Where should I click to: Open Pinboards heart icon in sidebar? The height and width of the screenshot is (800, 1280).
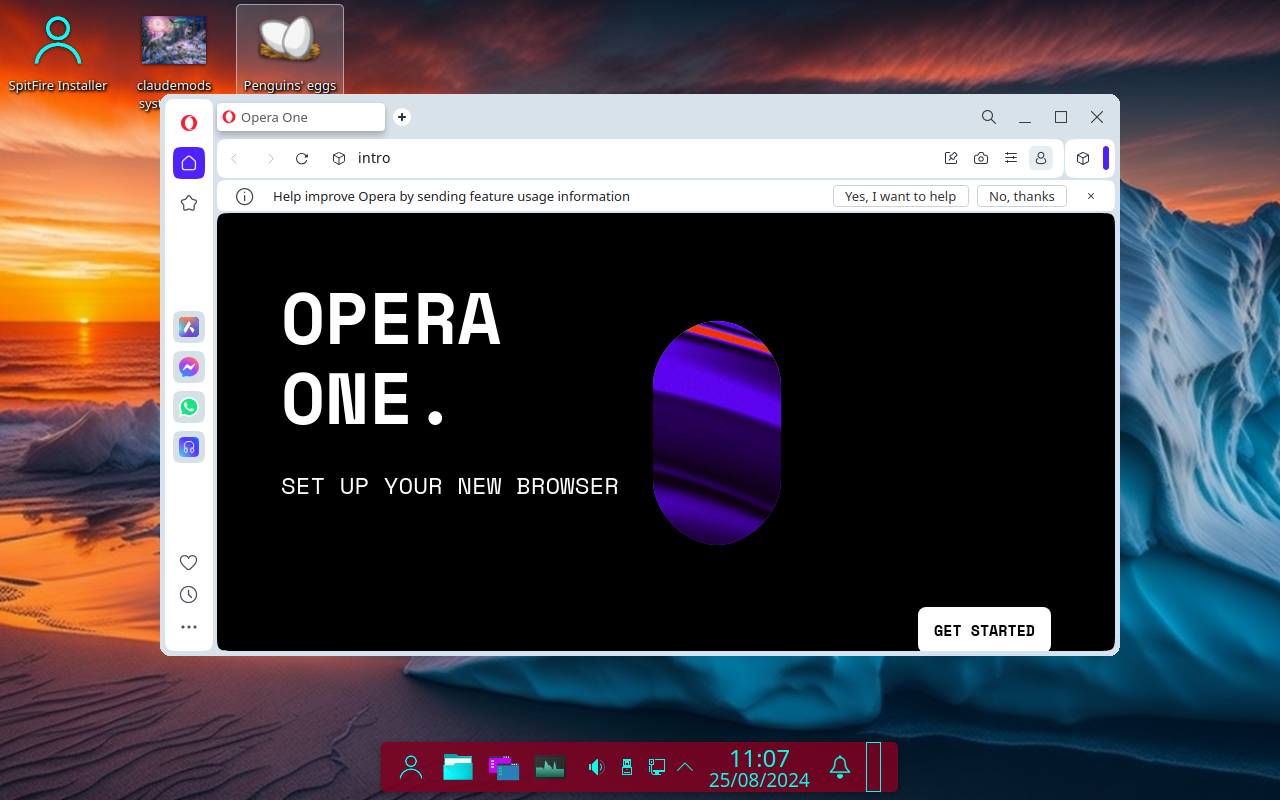pyautogui.click(x=188, y=562)
